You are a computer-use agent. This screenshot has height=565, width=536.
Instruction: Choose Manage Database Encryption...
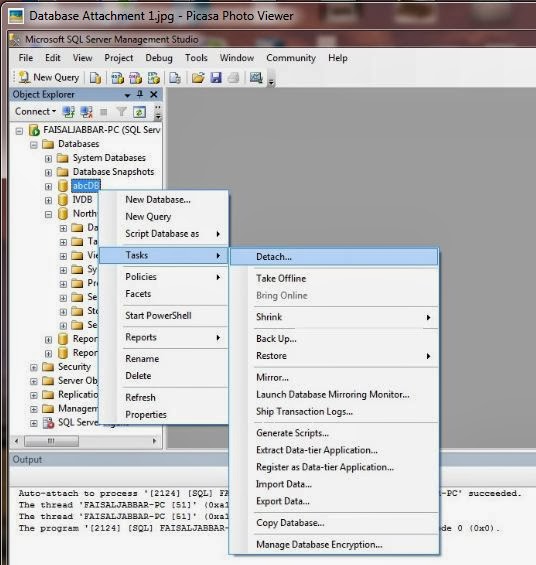(334, 544)
